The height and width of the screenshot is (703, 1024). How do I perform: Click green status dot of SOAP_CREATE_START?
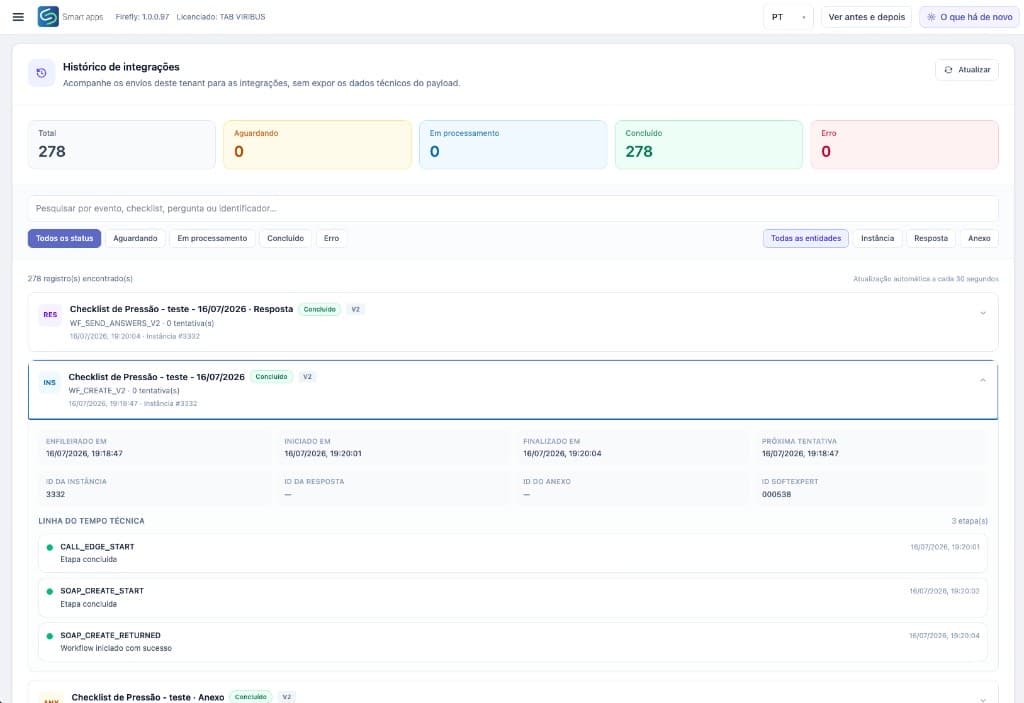point(50,591)
